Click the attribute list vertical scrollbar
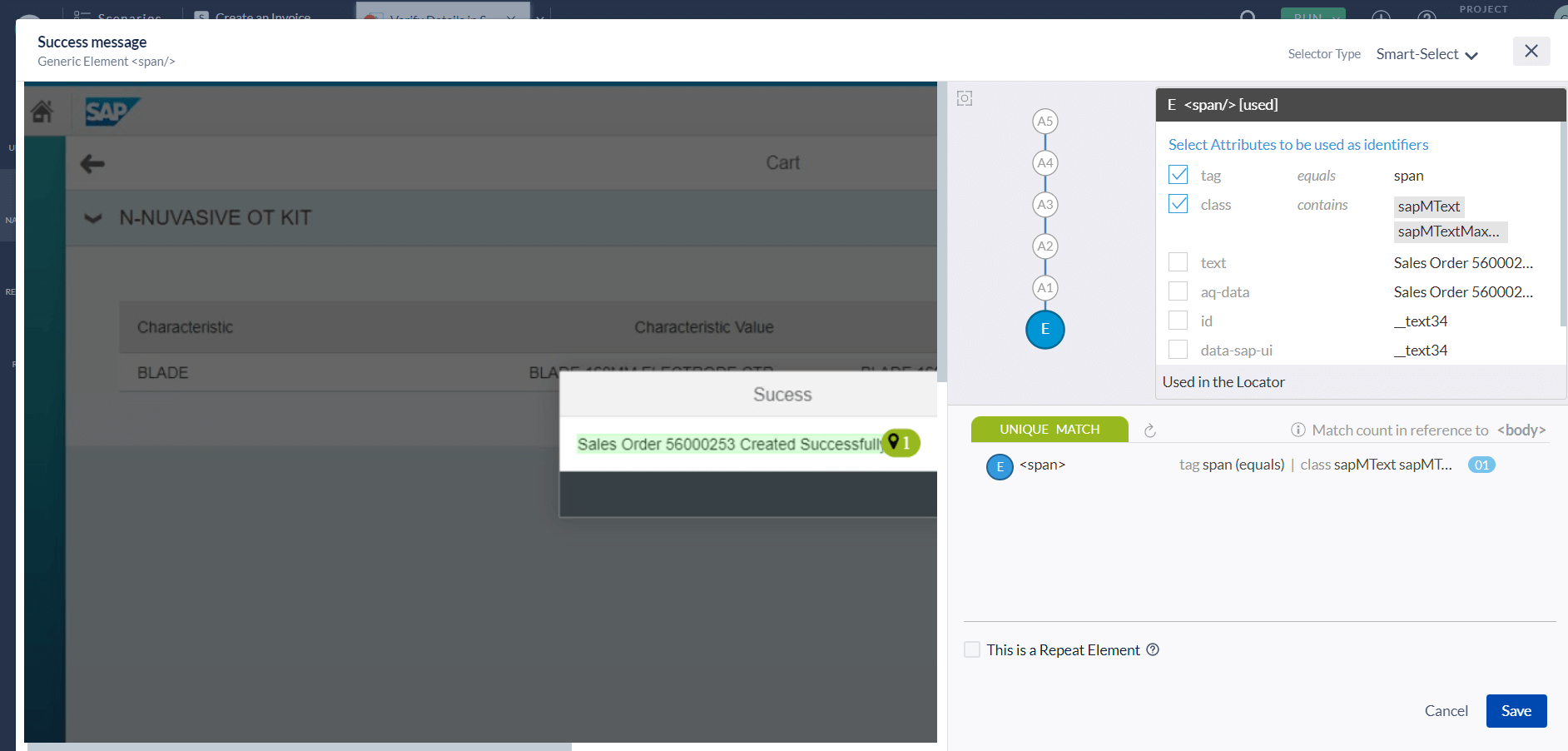The width and height of the screenshot is (1568, 751). (x=1563, y=225)
